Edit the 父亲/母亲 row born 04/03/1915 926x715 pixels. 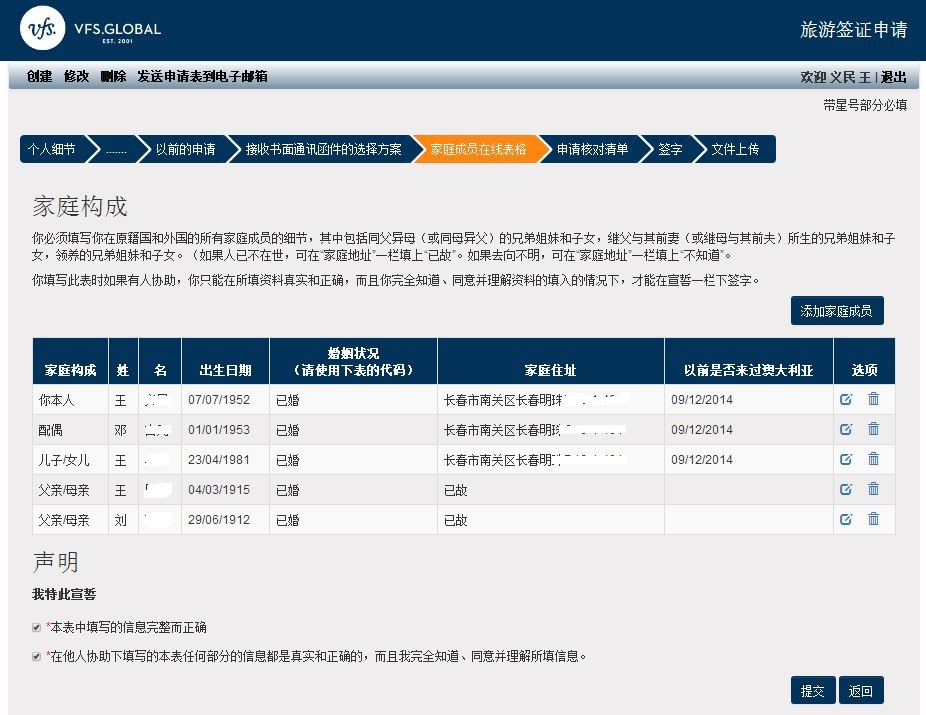tap(846, 489)
